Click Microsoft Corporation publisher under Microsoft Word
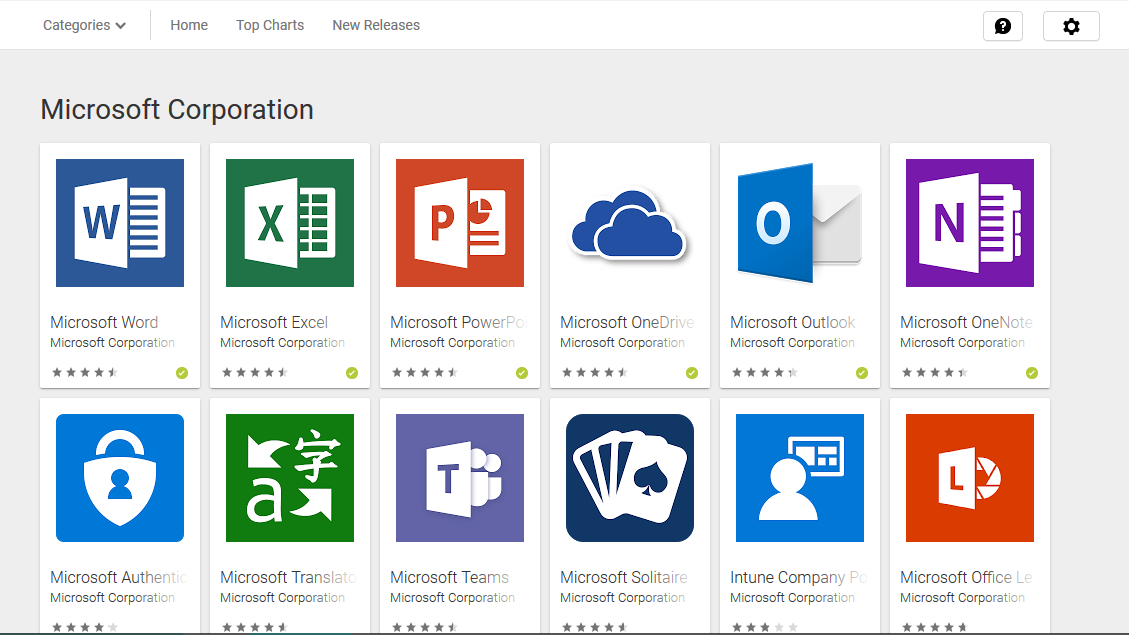Image resolution: width=1129 pixels, height=635 pixels. click(x=112, y=343)
